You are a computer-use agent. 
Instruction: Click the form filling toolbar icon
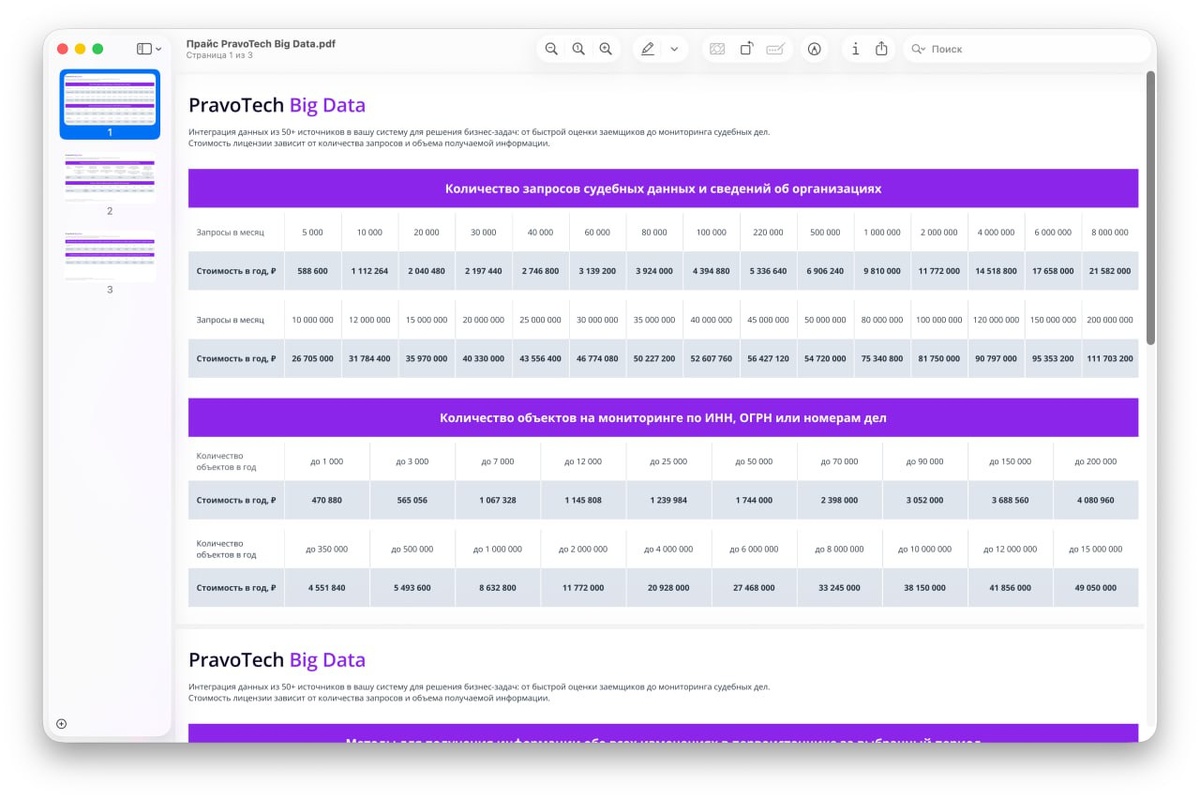tap(775, 49)
